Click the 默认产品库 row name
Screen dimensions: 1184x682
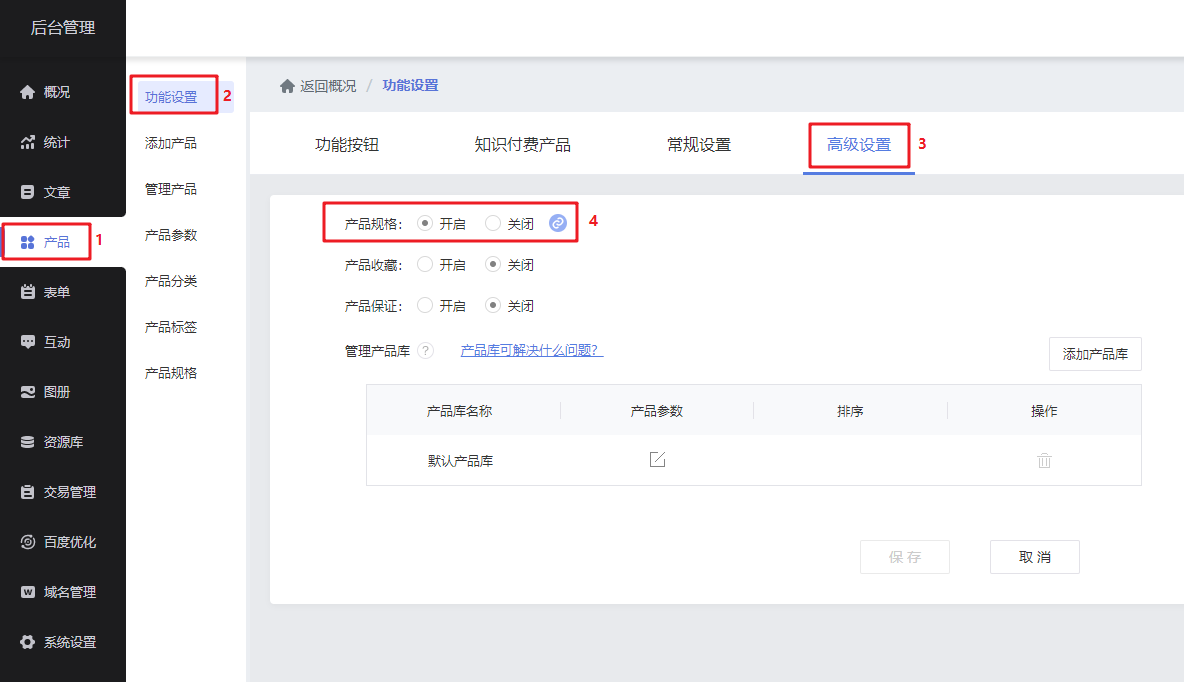460,461
